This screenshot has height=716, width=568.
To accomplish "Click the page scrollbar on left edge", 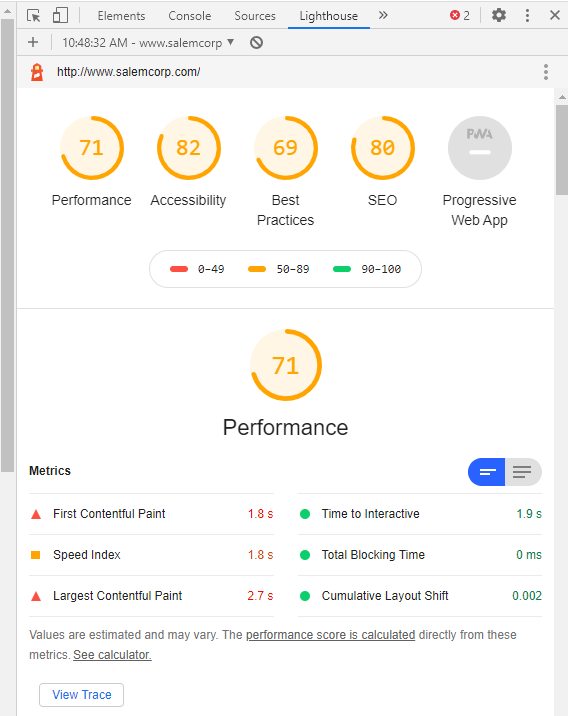I will (7, 245).
